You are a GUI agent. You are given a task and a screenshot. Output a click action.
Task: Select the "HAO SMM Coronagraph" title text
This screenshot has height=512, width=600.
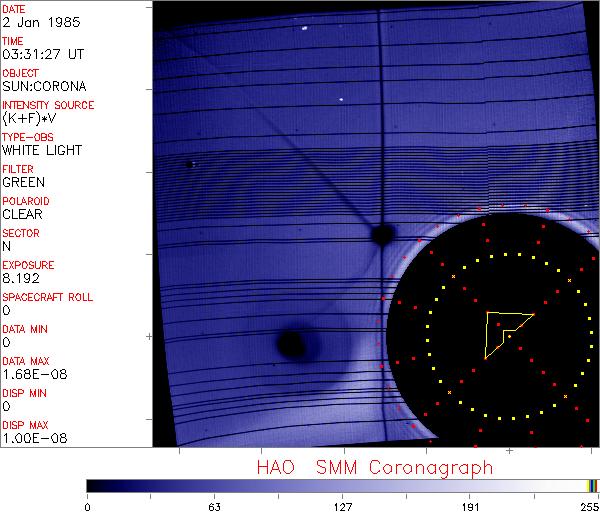375,467
